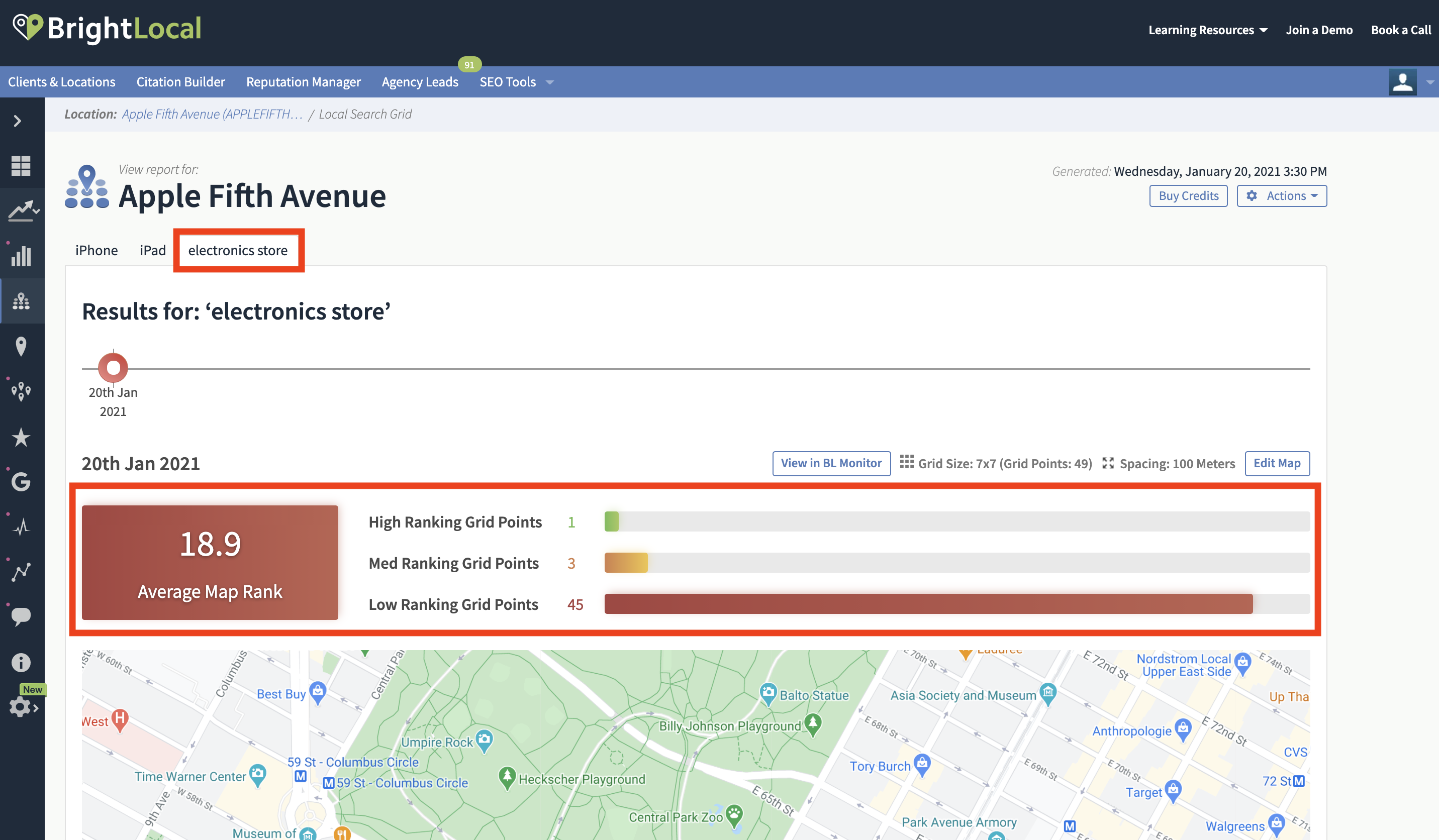The width and height of the screenshot is (1439, 840).
Task: Click the BrightLocal logo
Action: click(108, 29)
